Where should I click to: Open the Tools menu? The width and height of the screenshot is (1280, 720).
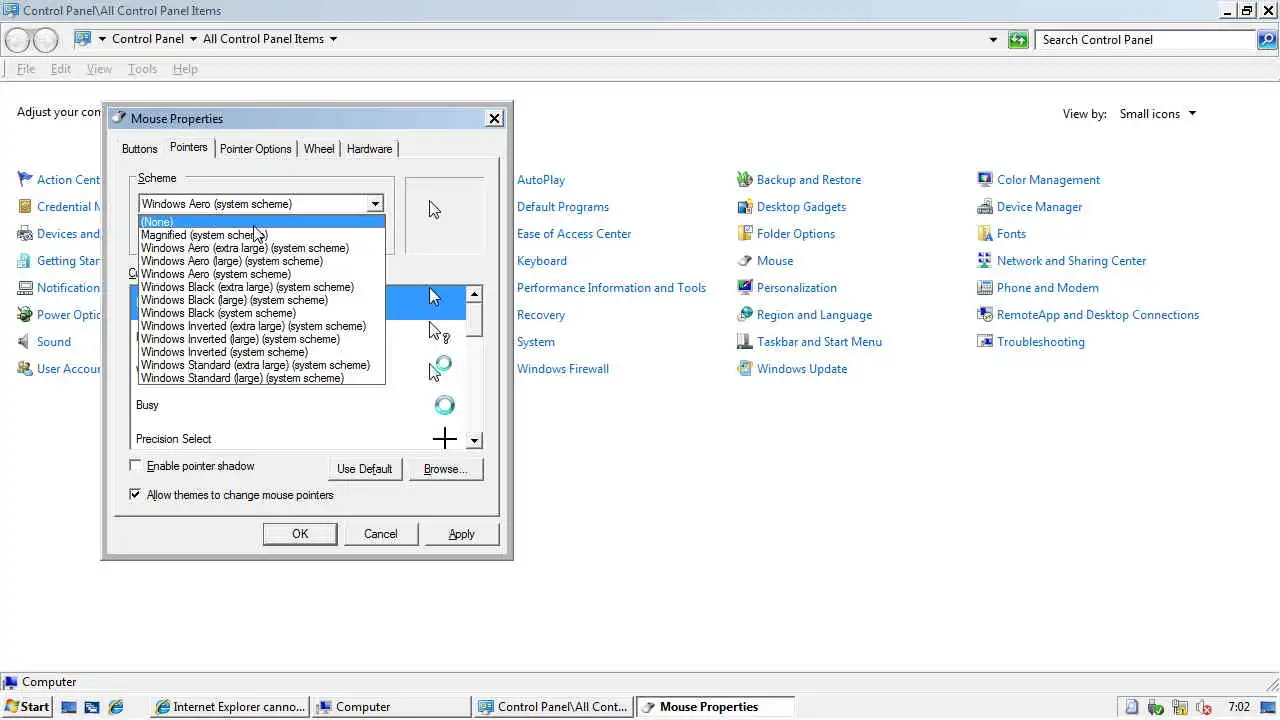(x=142, y=69)
